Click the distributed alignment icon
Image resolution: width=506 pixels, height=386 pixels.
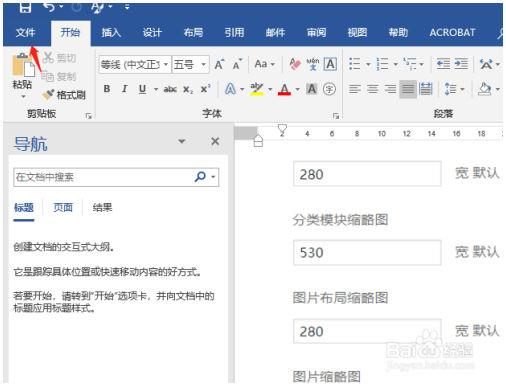click(x=426, y=89)
